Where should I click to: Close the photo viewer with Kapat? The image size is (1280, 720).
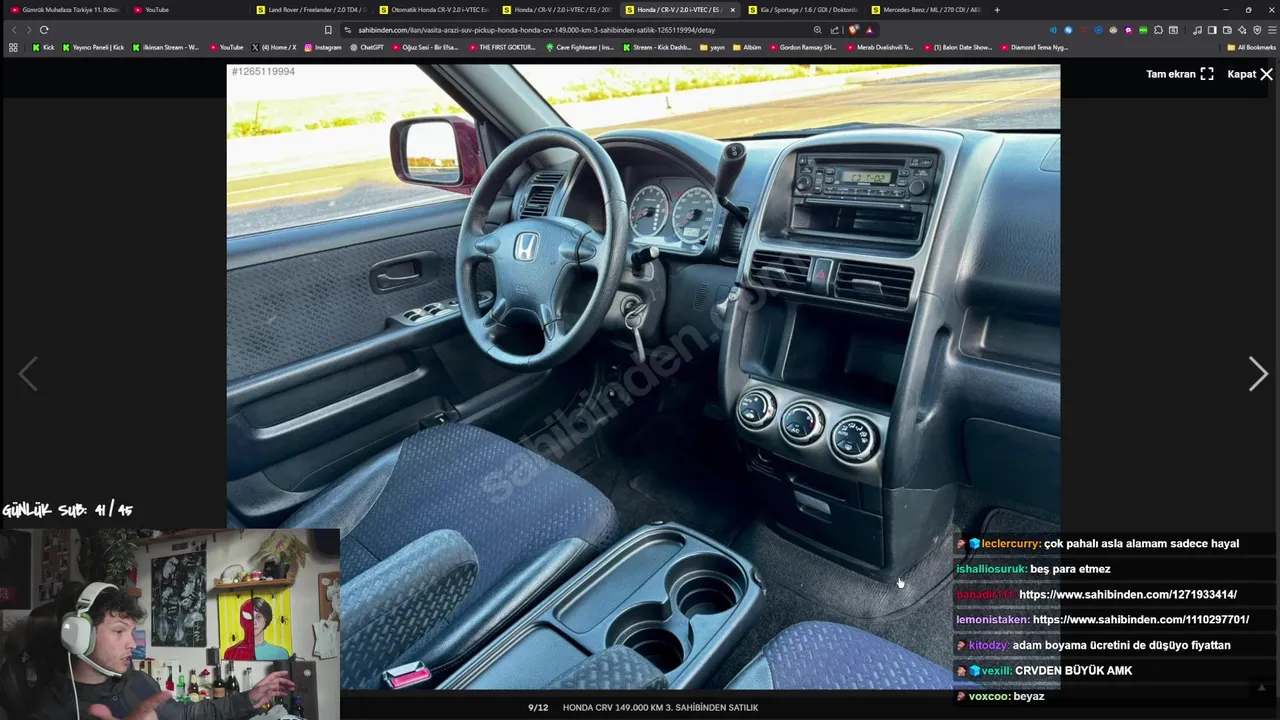1250,74
